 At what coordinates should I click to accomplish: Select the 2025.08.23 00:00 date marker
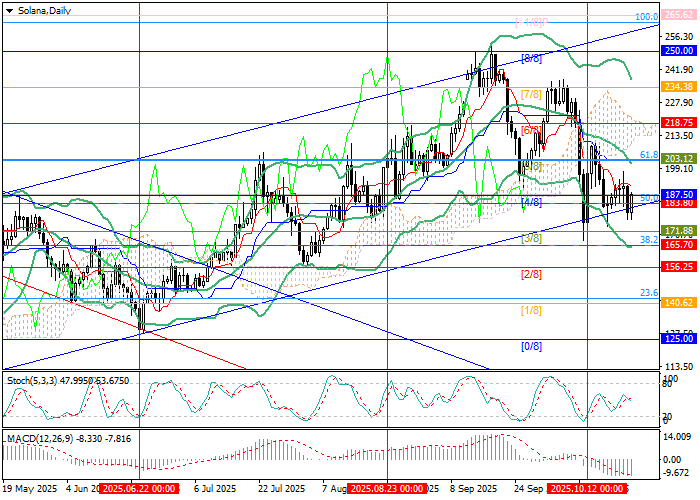click(x=387, y=488)
